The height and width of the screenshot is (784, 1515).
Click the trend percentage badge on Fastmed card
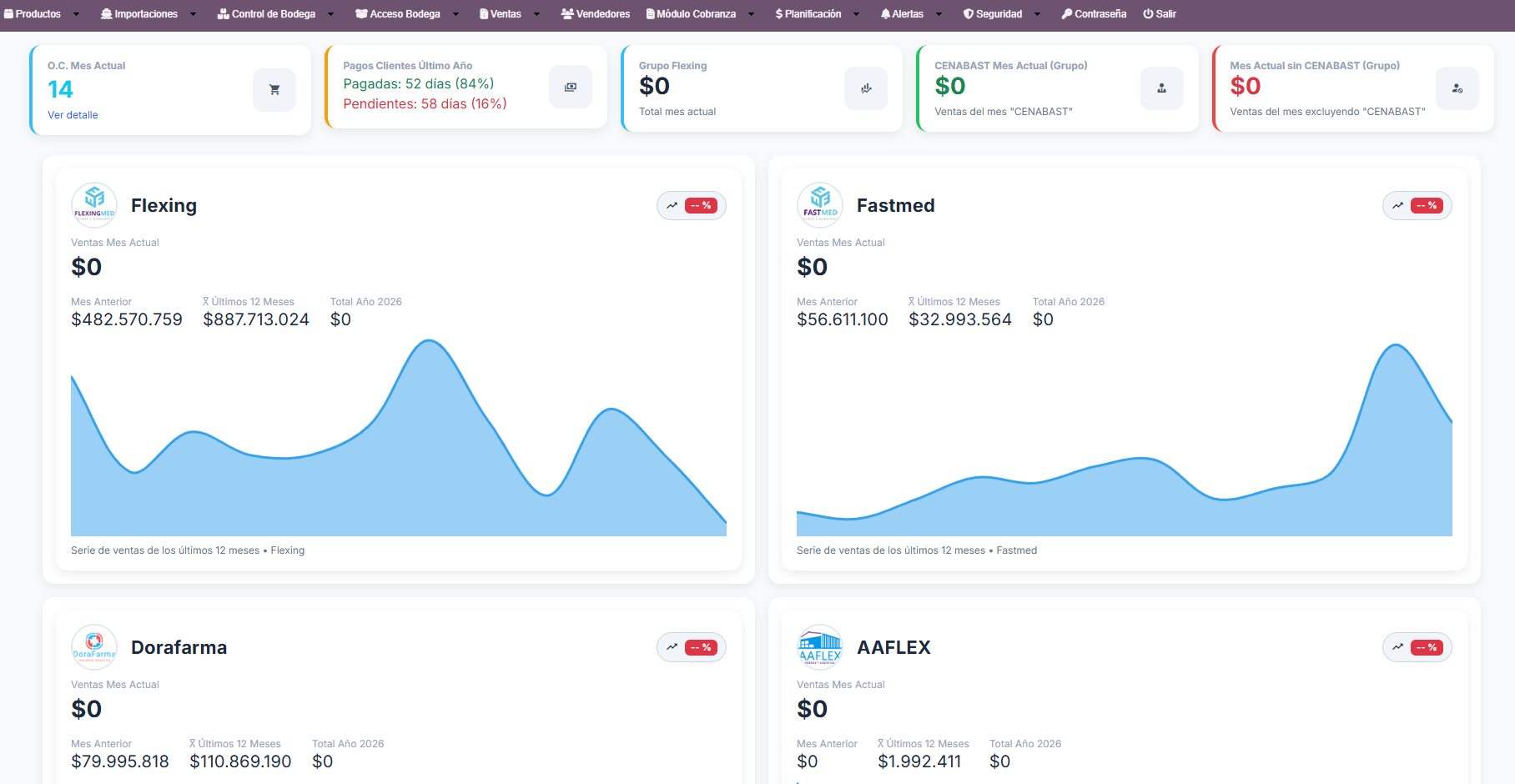(1417, 206)
